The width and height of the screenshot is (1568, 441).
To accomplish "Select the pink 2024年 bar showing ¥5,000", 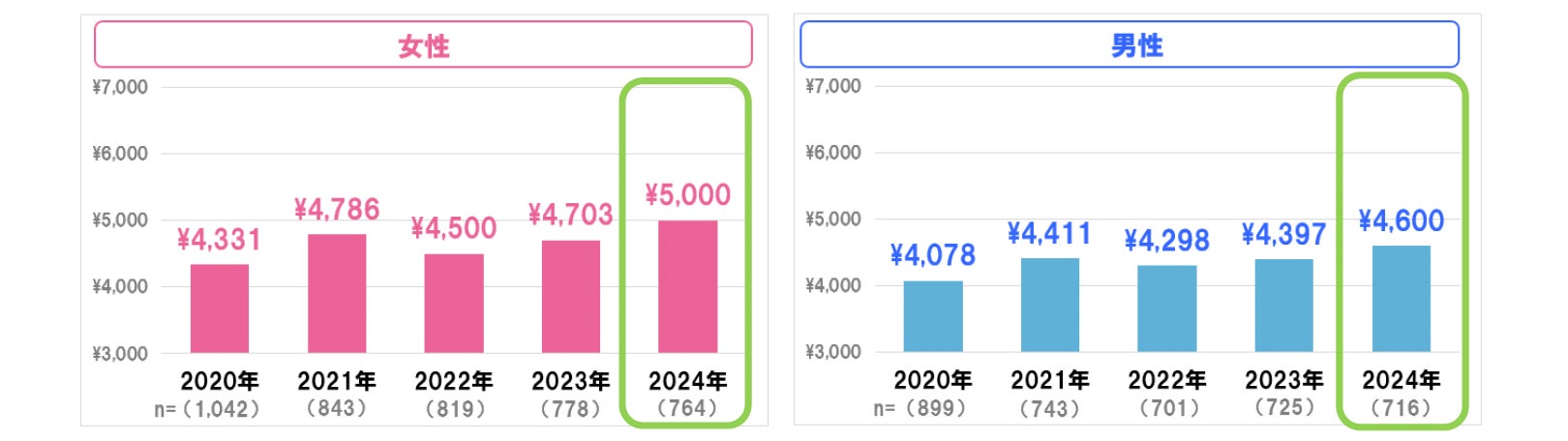I will [x=688, y=286].
